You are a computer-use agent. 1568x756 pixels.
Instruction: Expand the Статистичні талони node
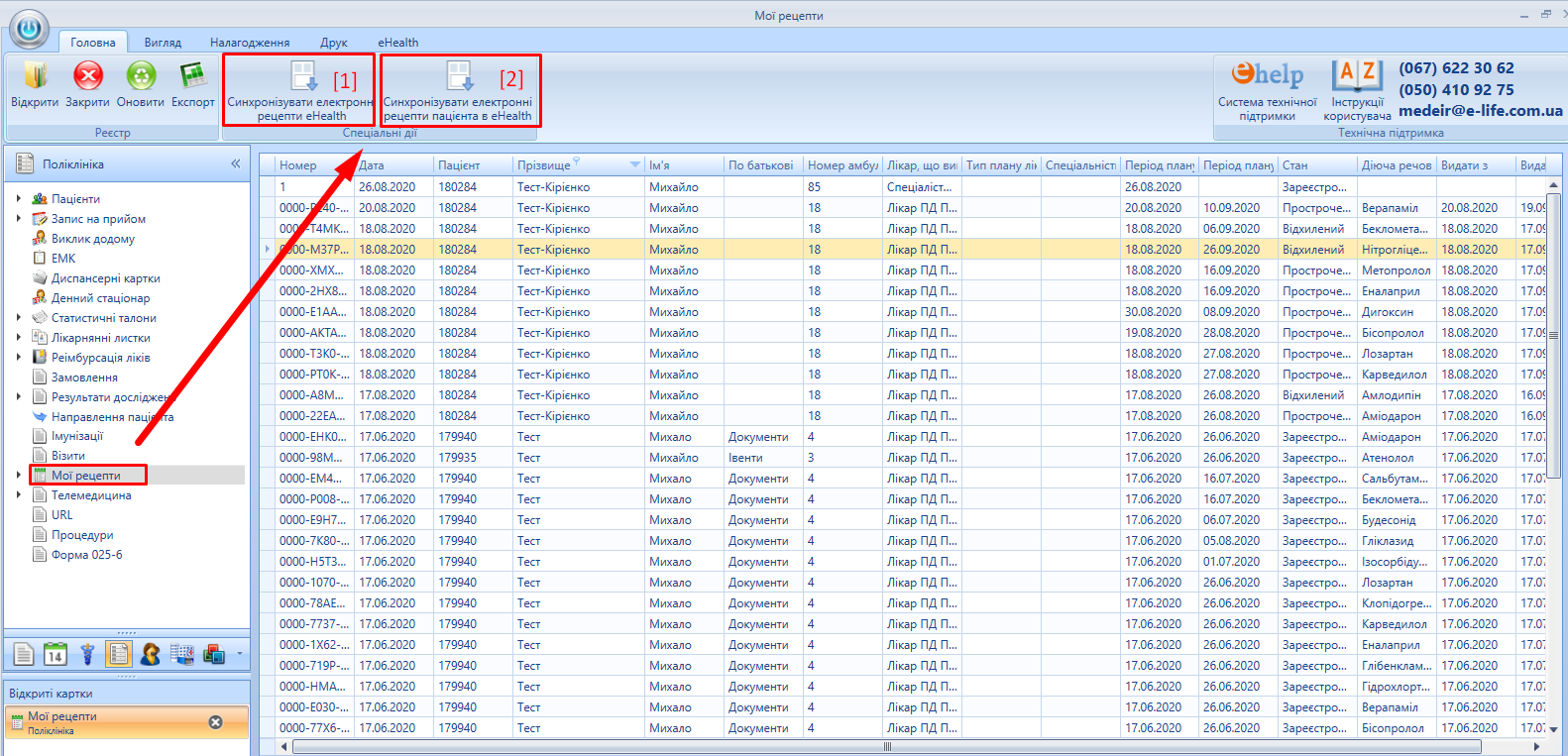19,318
